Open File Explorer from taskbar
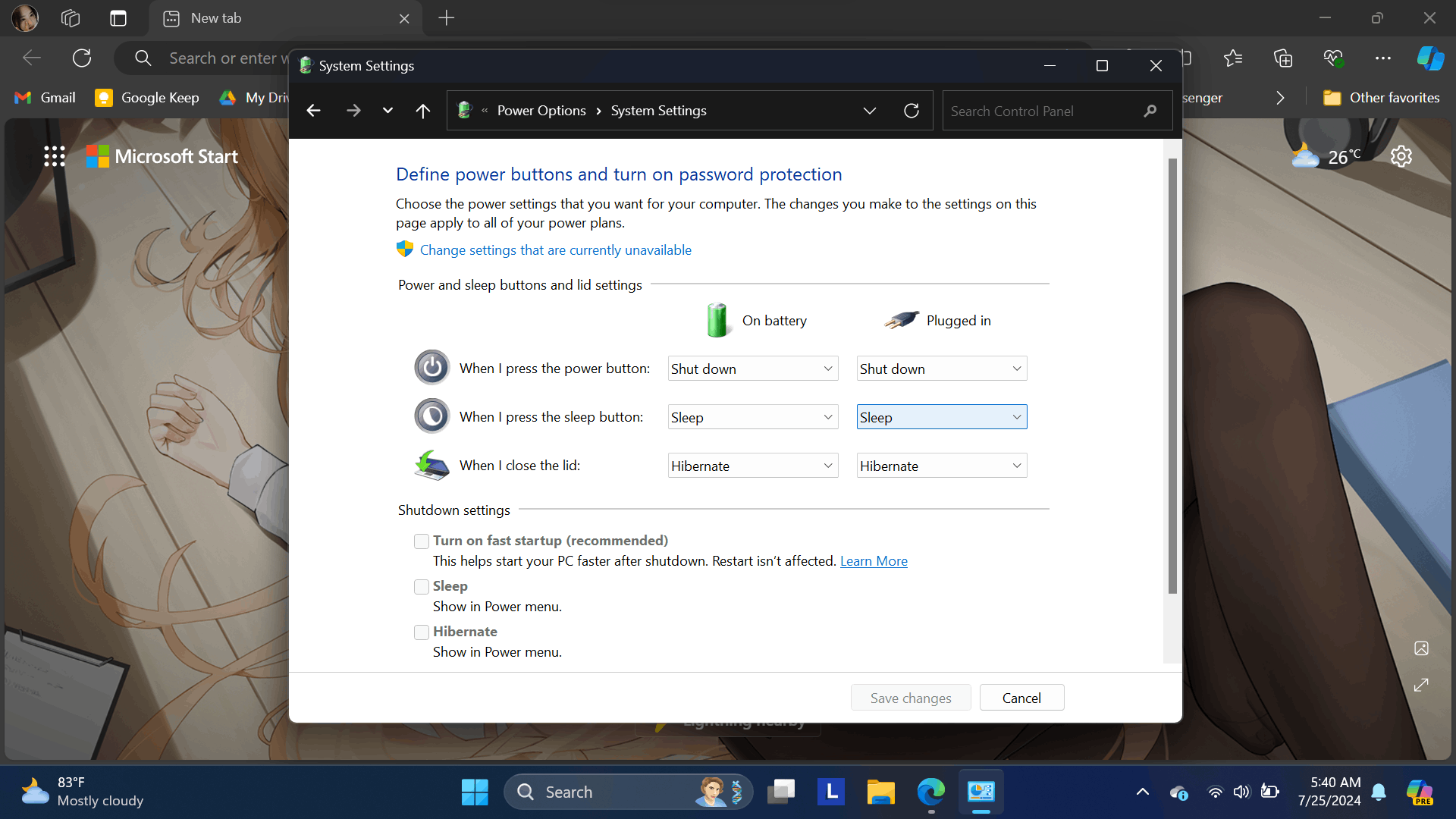This screenshot has width=1456, height=819. pyautogui.click(x=881, y=792)
